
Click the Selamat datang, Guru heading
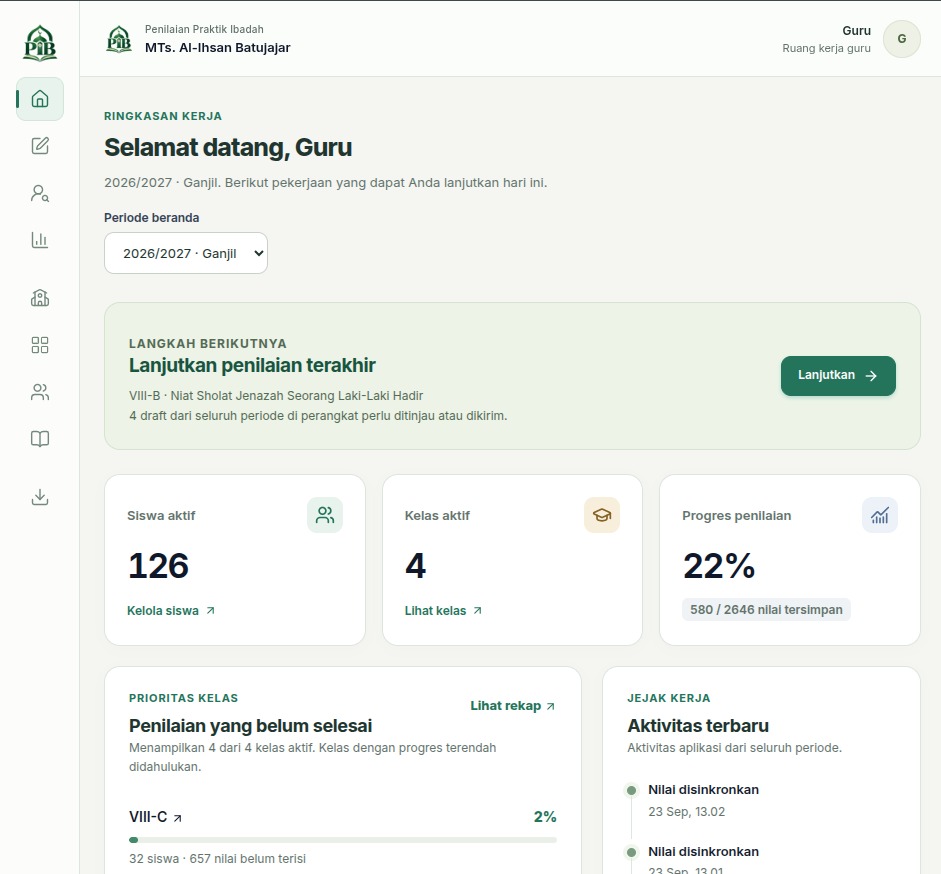coord(228,148)
